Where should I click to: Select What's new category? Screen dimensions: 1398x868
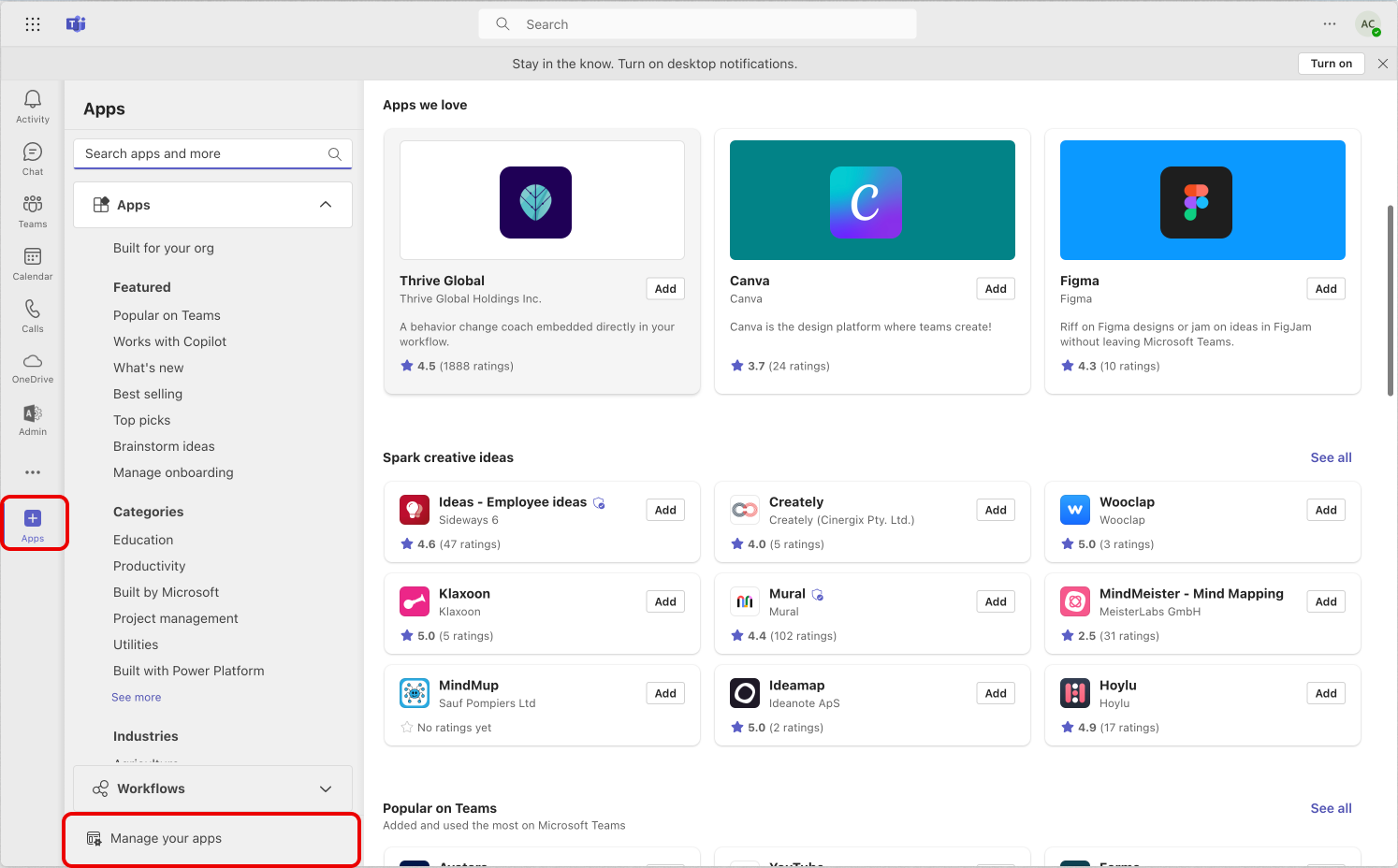tap(148, 368)
